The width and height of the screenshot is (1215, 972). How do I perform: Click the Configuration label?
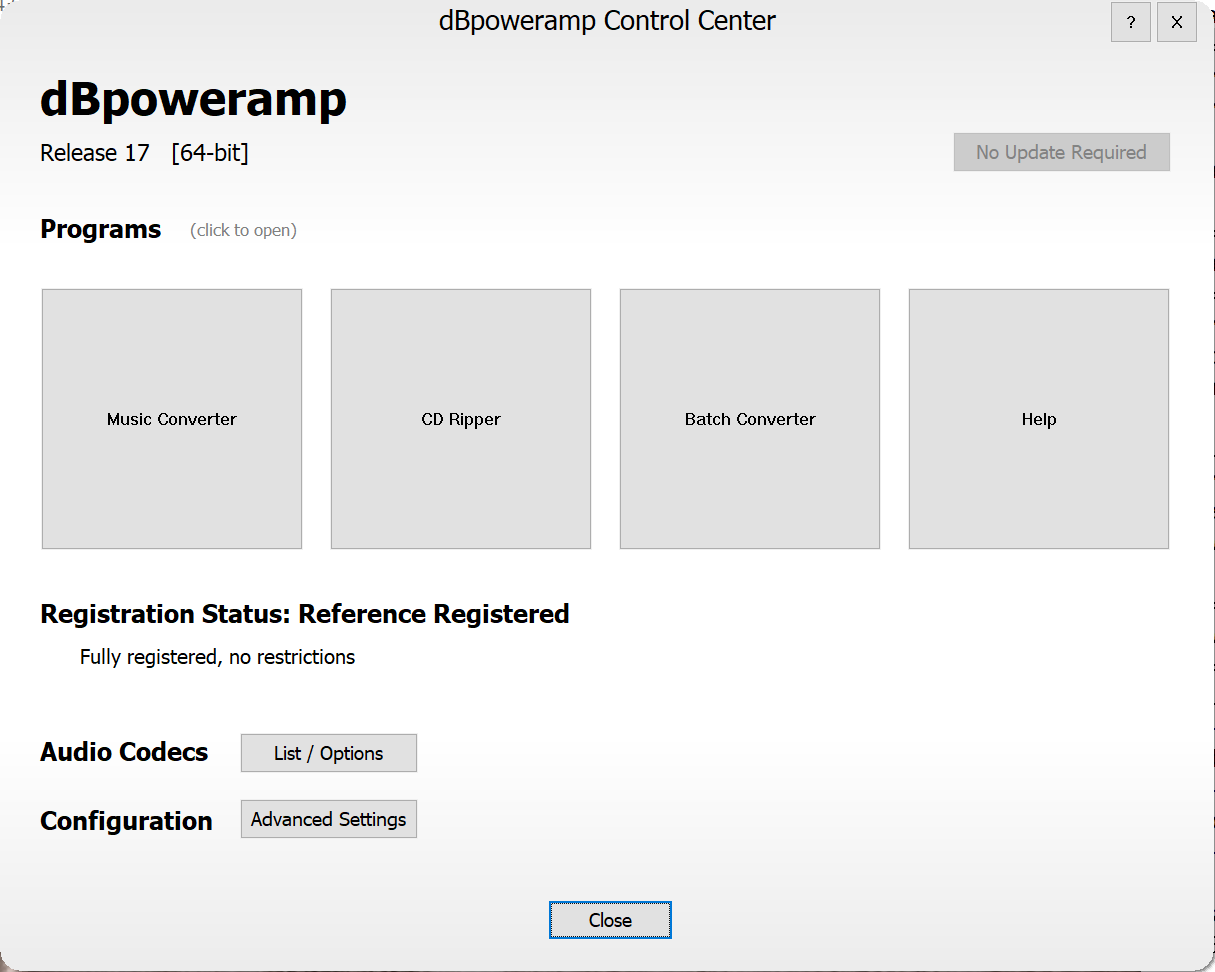(126, 821)
